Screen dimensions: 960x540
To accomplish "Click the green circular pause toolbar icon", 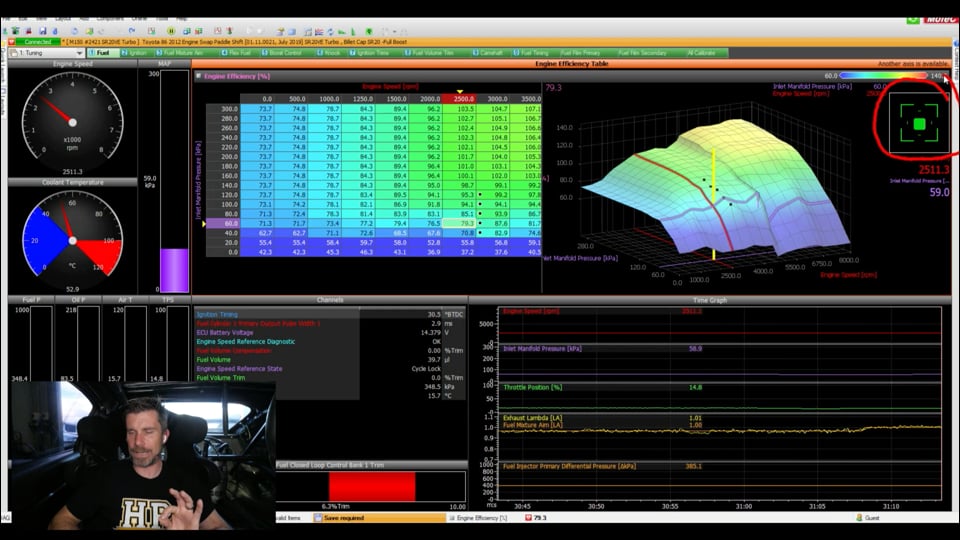I will [171, 31].
